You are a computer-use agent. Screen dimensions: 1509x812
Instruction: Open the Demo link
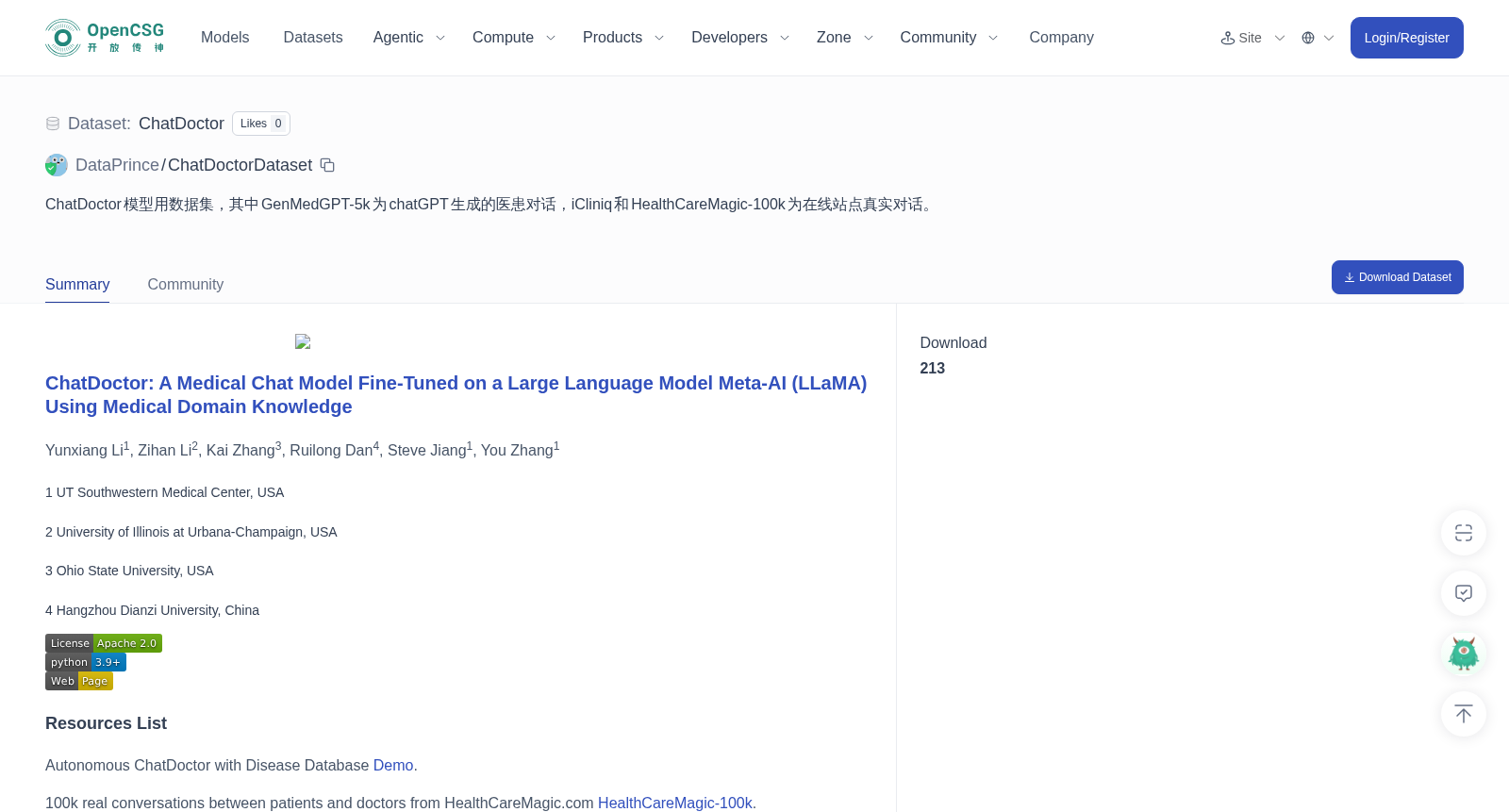[x=393, y=766]
